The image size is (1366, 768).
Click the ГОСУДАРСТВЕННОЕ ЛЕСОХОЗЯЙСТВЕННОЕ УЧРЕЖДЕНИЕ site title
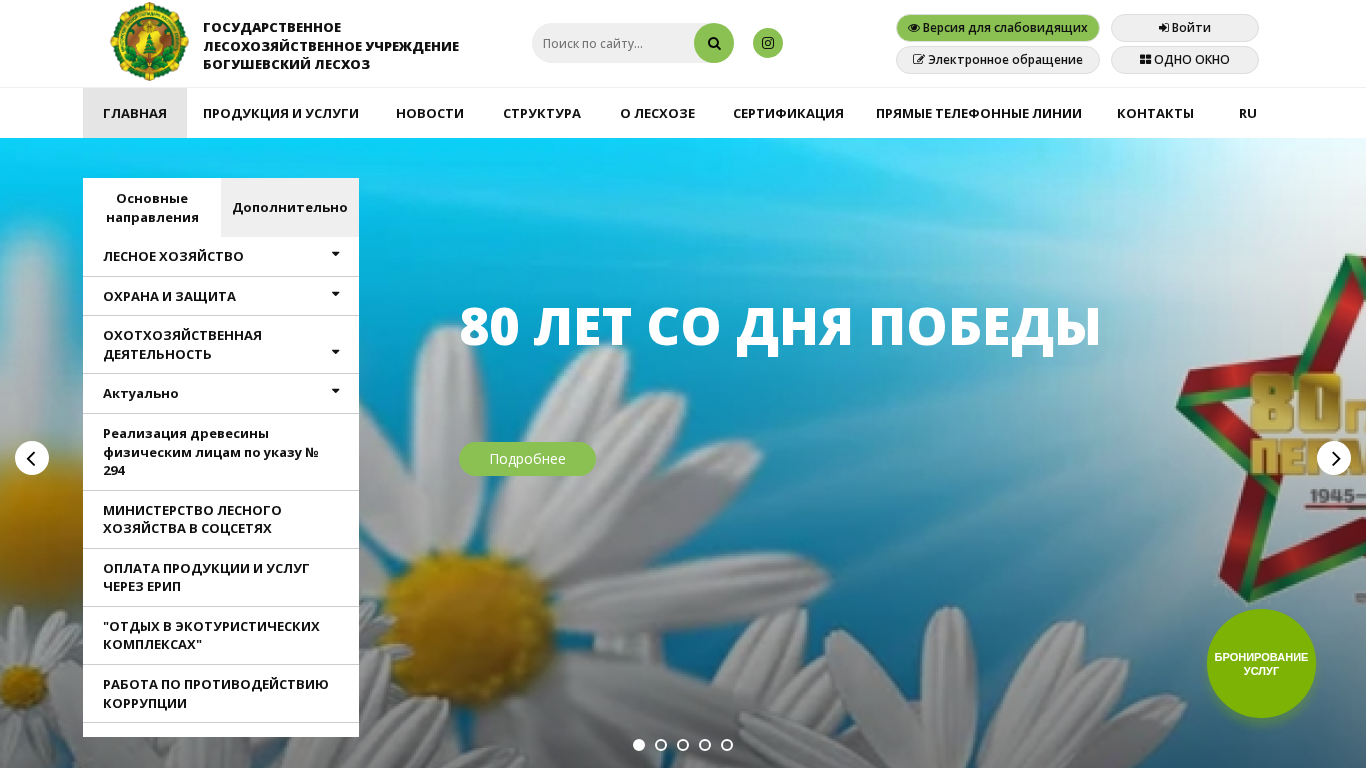click(x=331, y=46)
